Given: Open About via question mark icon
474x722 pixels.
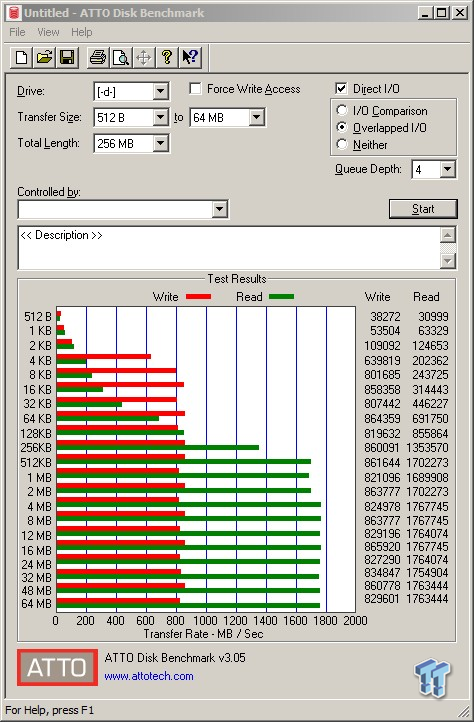Looking at the screenshot, I should 167,58.
